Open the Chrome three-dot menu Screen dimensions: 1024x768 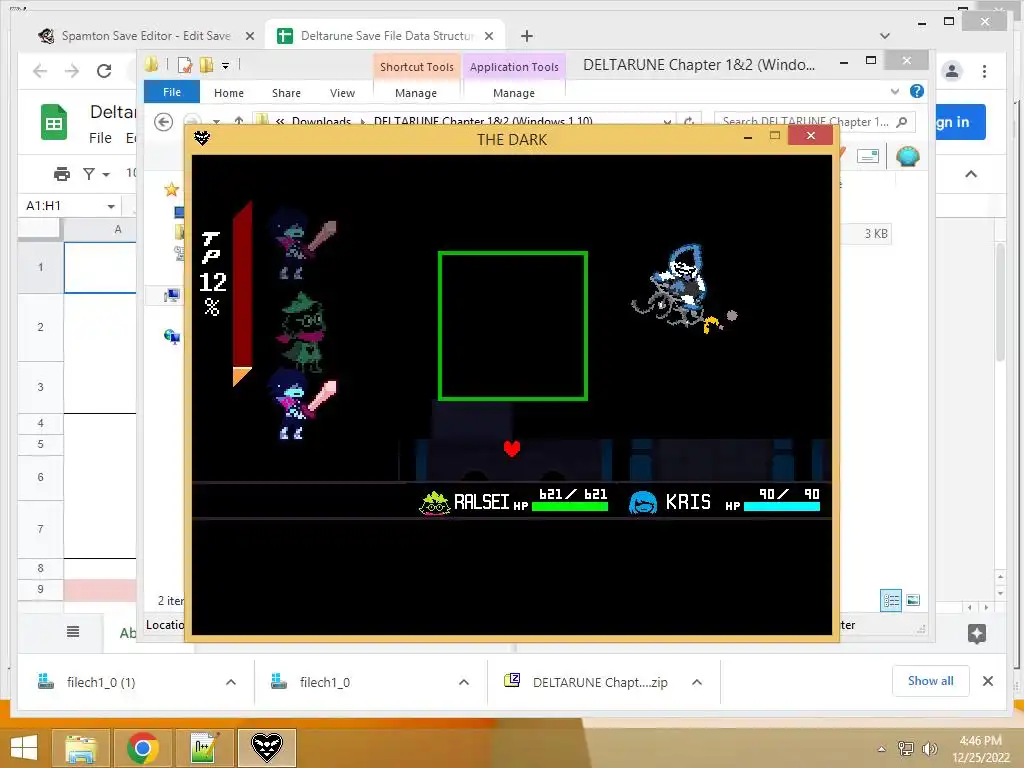point(984,71)
